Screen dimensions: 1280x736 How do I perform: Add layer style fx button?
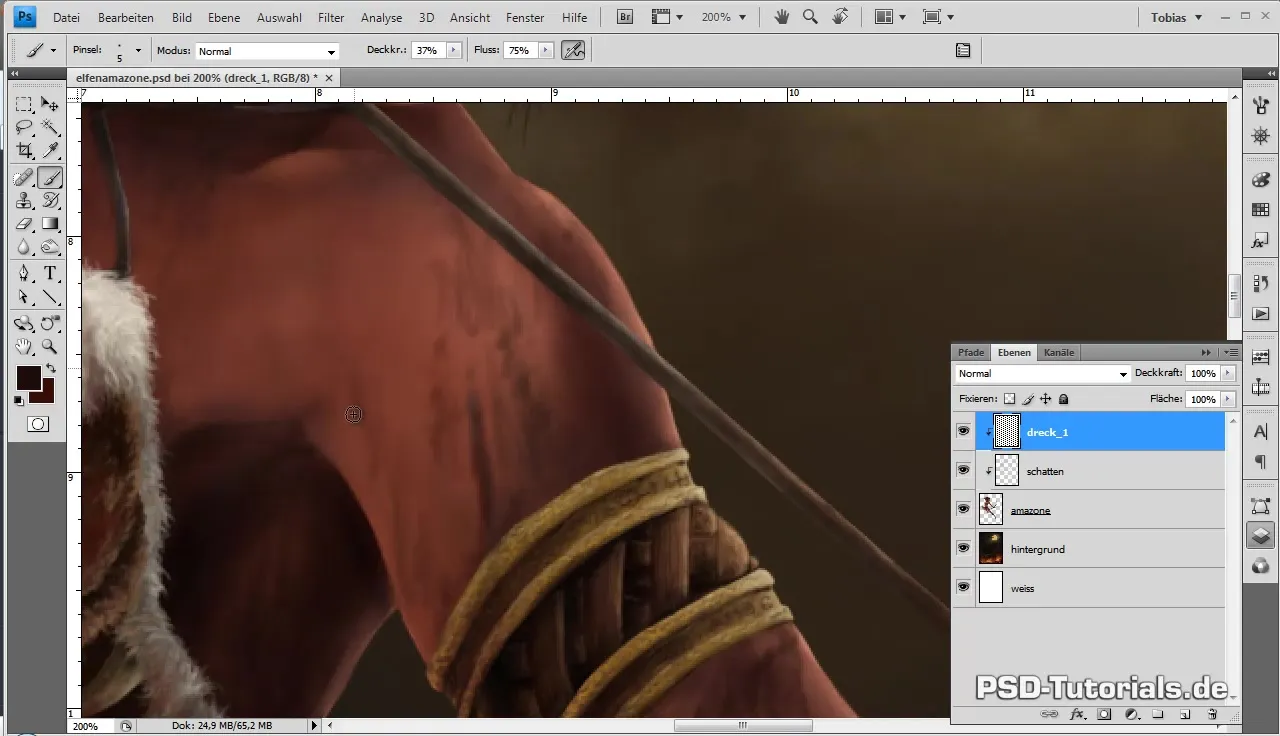point(1077,714)
